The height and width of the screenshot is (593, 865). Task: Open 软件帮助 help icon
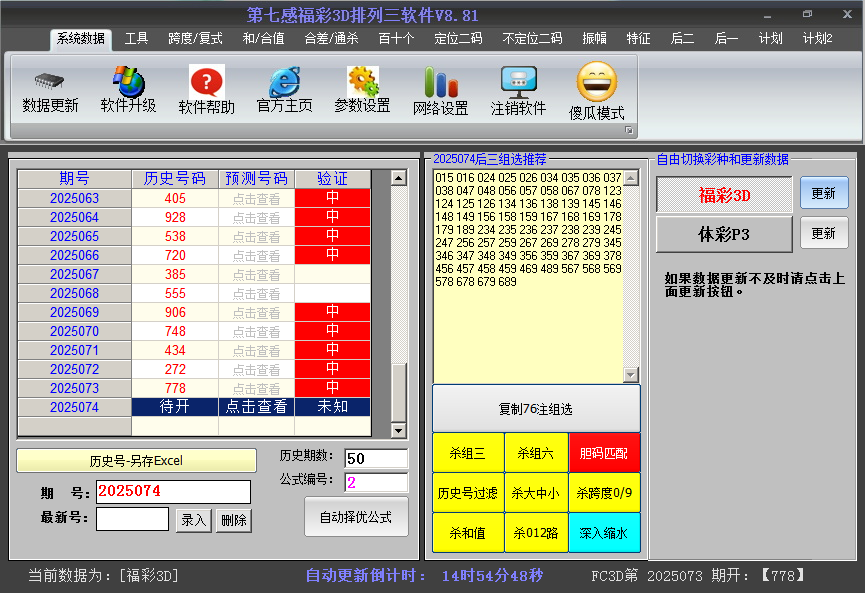click(x=206, y=82)
